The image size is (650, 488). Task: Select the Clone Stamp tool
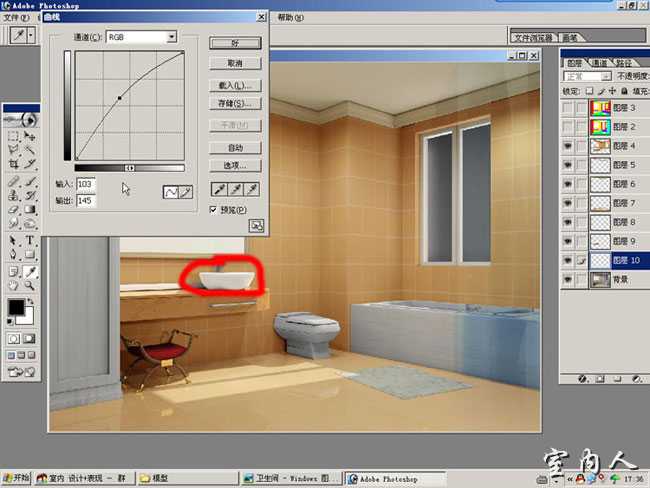tap(13, 195)
